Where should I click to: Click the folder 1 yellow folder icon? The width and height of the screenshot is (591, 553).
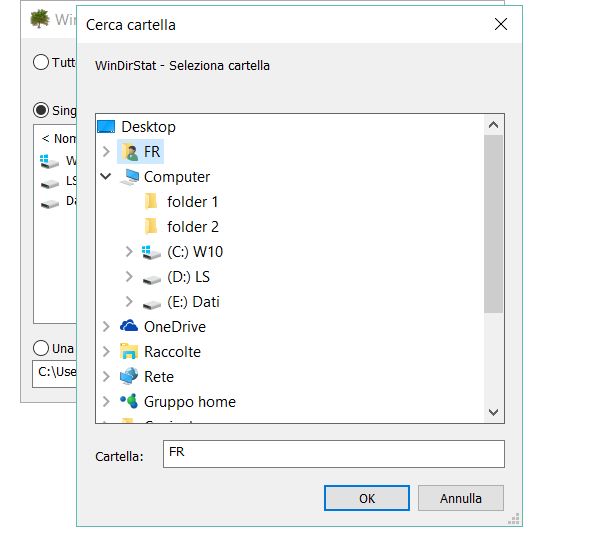click(151, 201)
